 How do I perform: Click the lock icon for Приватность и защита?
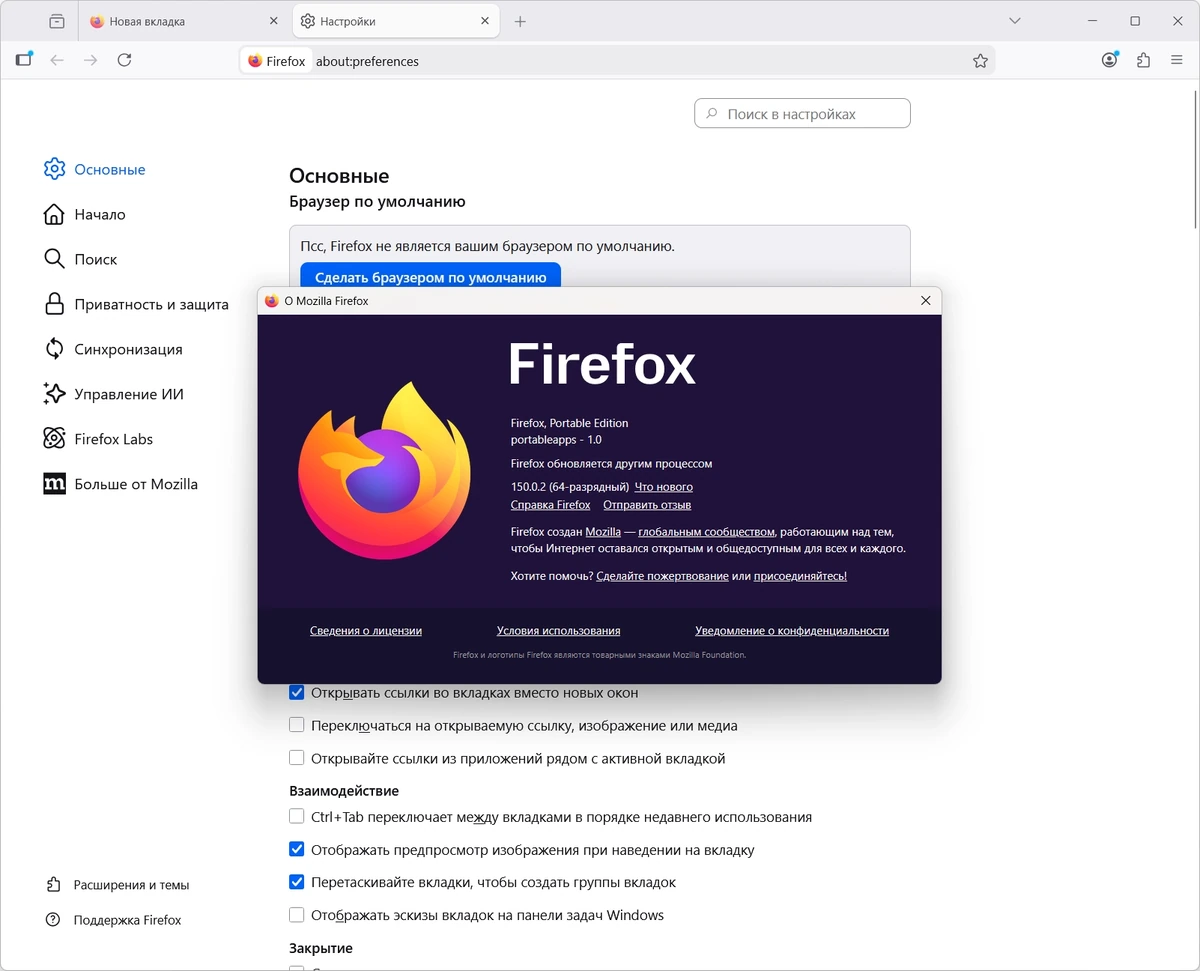(54, 304)
